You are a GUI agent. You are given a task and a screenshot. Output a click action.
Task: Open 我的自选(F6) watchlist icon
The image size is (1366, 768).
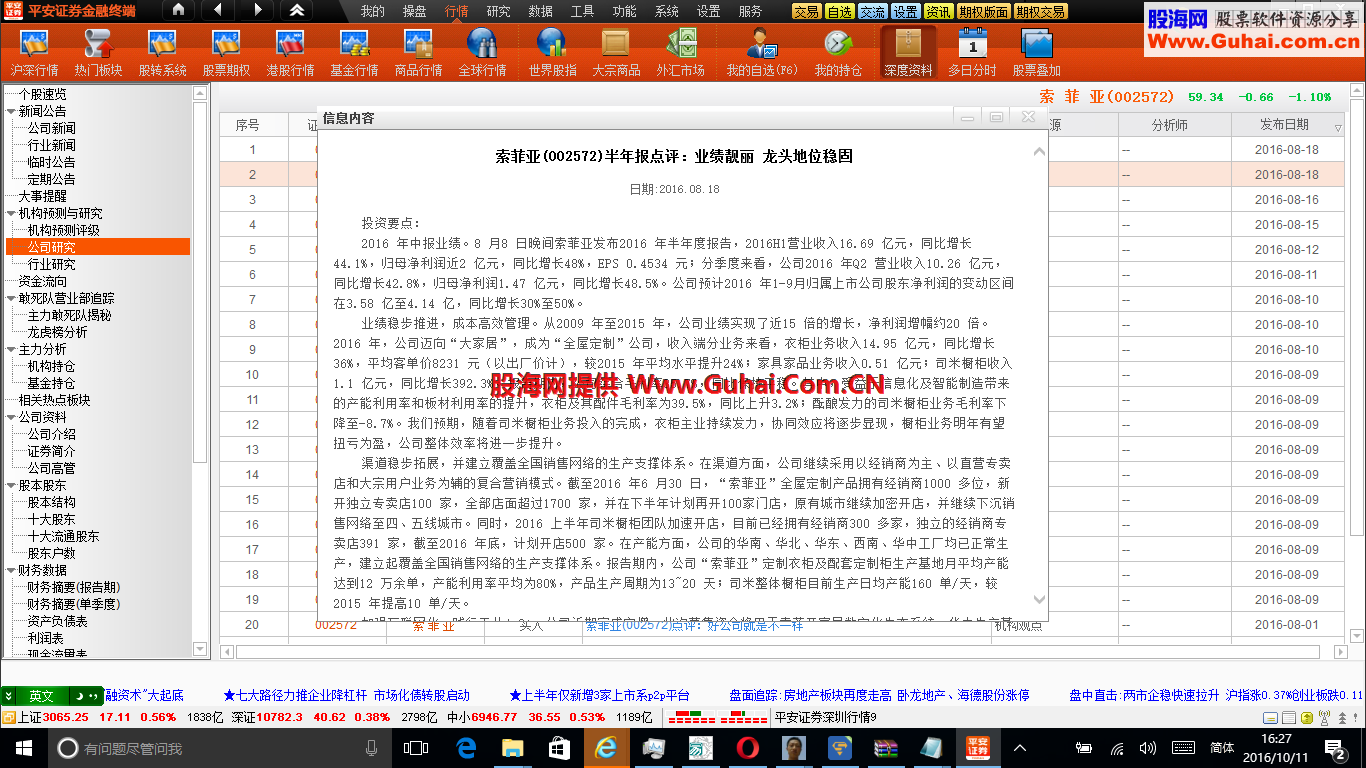(762, 53)
